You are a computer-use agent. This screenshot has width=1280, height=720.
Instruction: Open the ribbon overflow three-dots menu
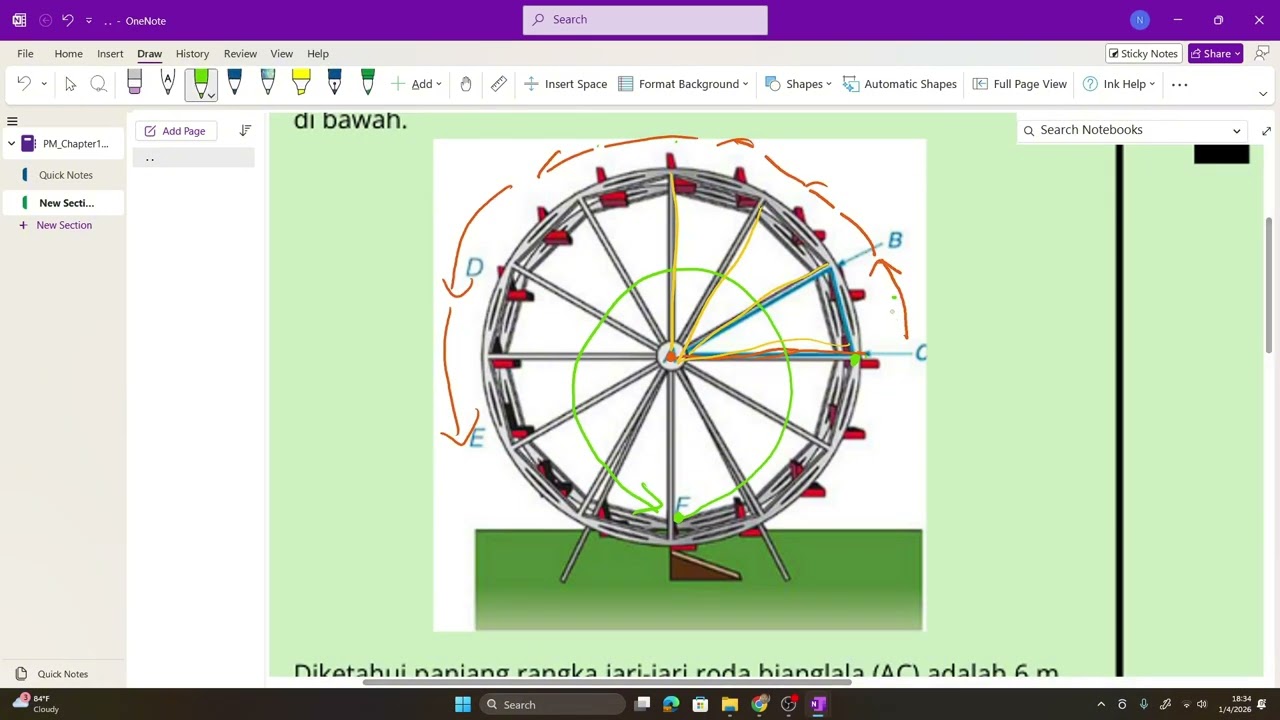1179,84
